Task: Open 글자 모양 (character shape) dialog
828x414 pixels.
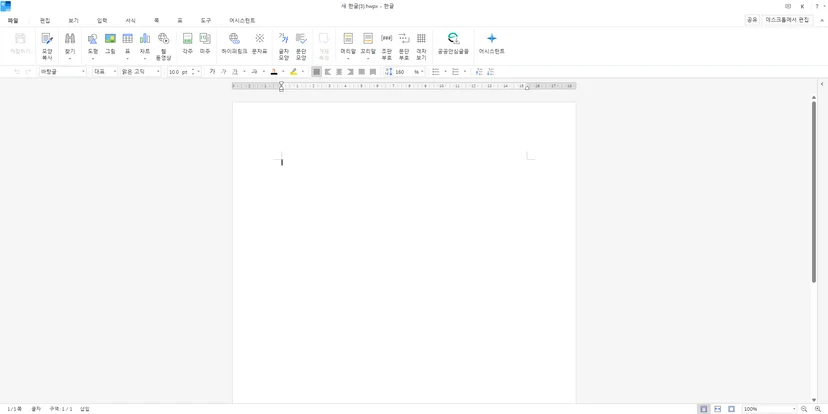Action: tap(284, 46)
